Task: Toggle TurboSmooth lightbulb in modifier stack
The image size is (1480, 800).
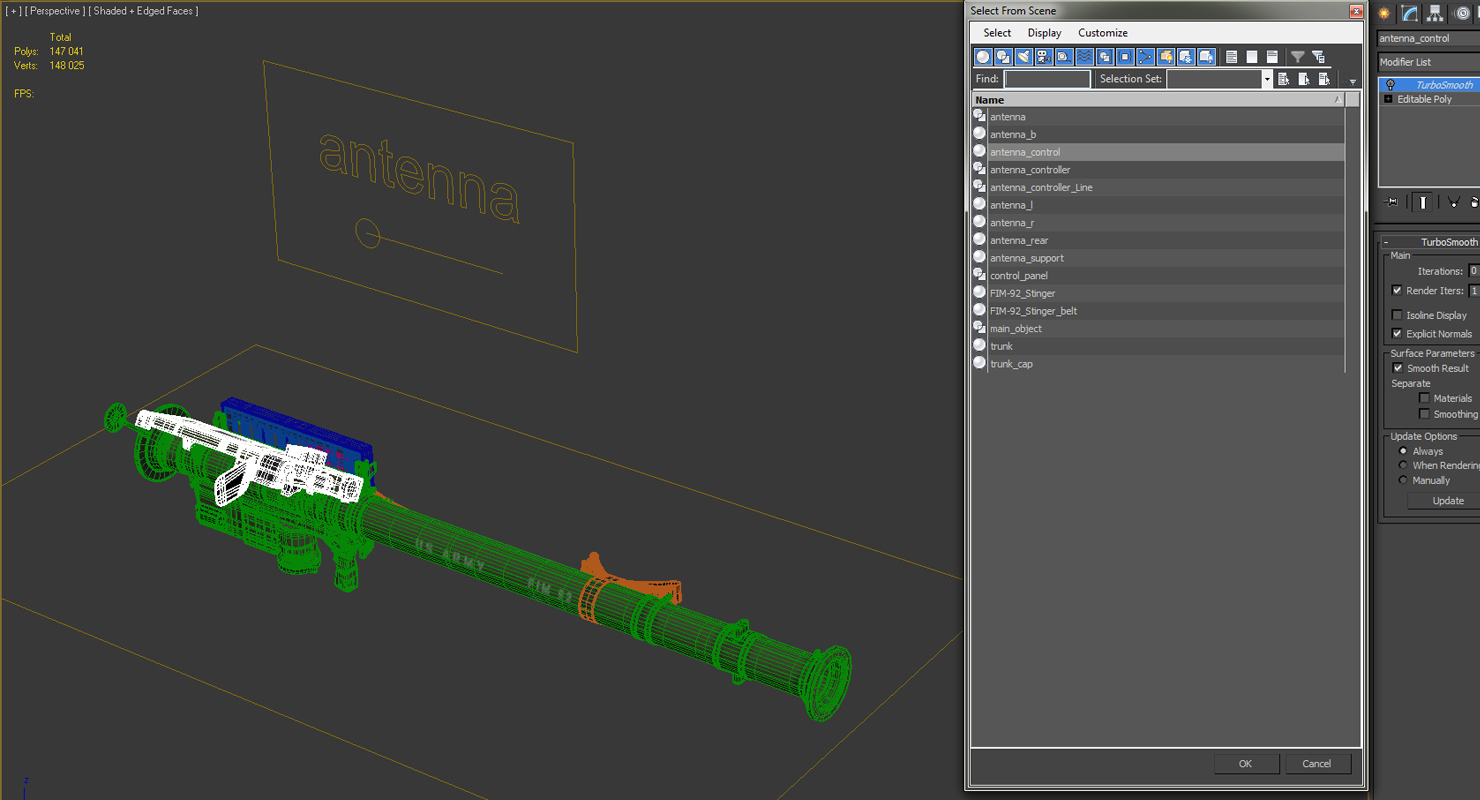Action: click(x=1390, y=85)
